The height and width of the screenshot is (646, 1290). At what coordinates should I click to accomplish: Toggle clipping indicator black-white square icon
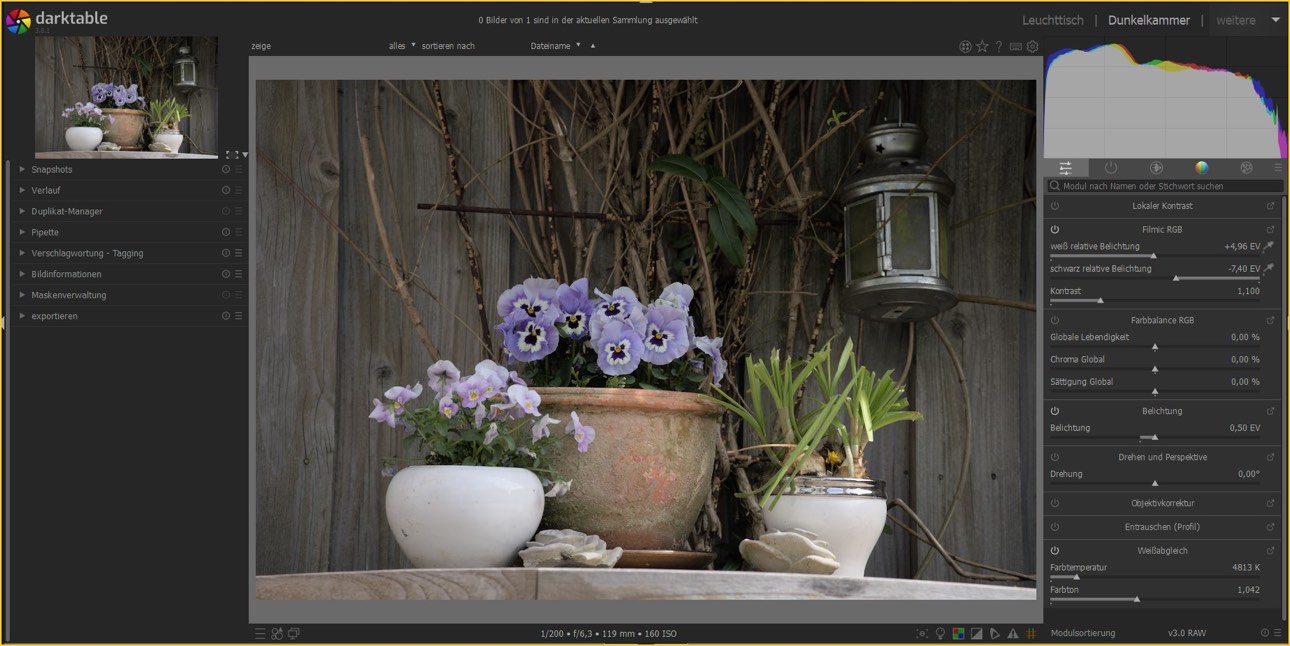(977, 633)
